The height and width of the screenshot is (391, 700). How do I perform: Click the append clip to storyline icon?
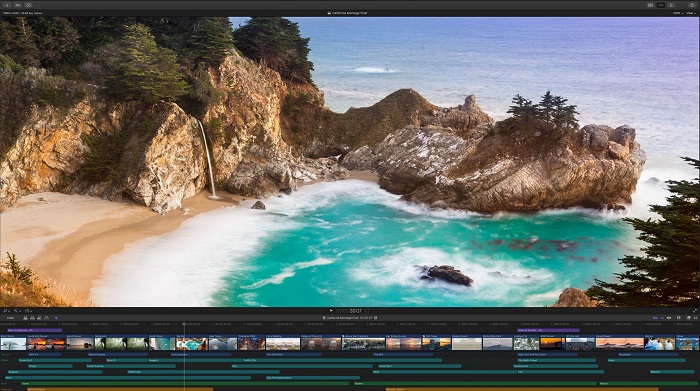(39, 318)
